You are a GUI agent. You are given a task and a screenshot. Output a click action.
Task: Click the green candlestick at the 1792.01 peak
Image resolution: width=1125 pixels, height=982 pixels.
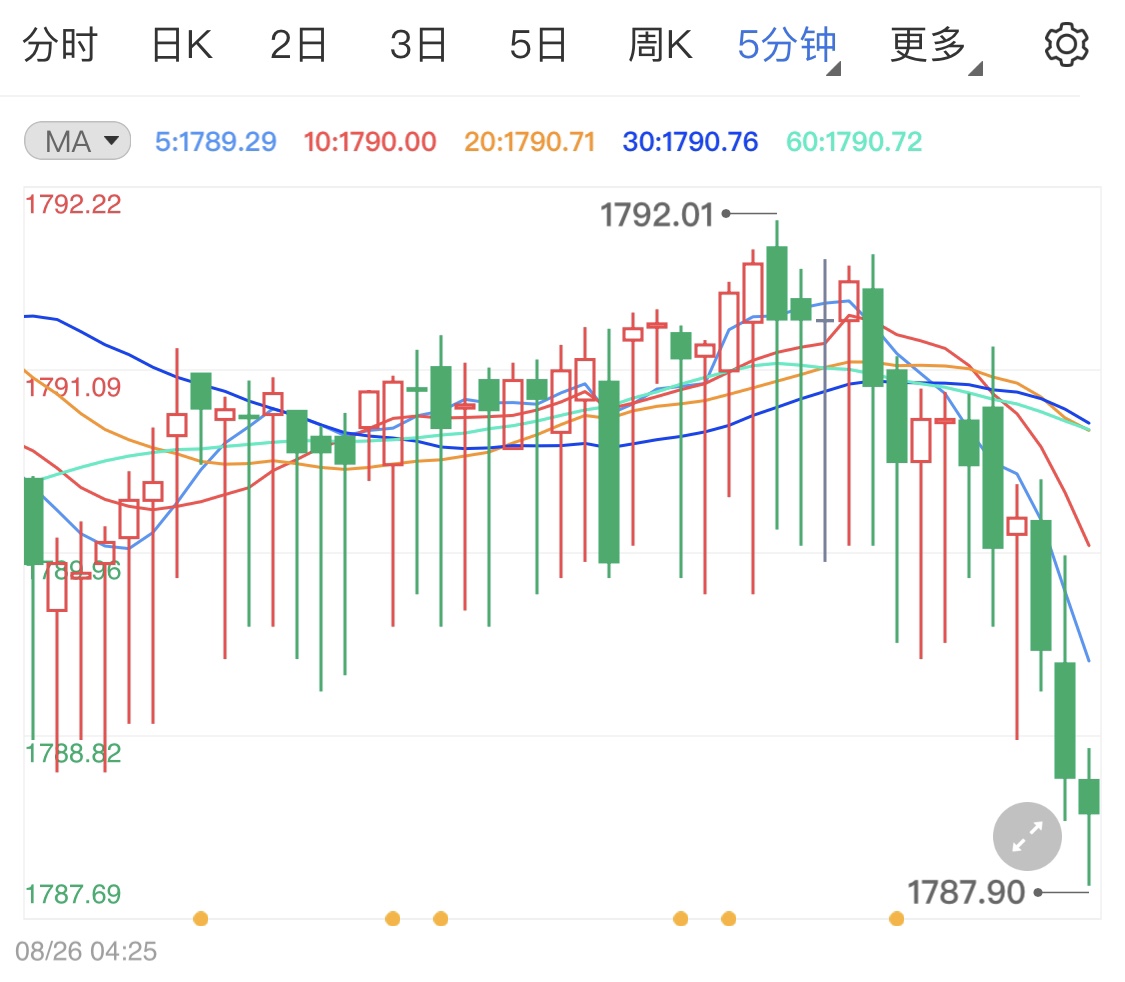pos(777,283)
